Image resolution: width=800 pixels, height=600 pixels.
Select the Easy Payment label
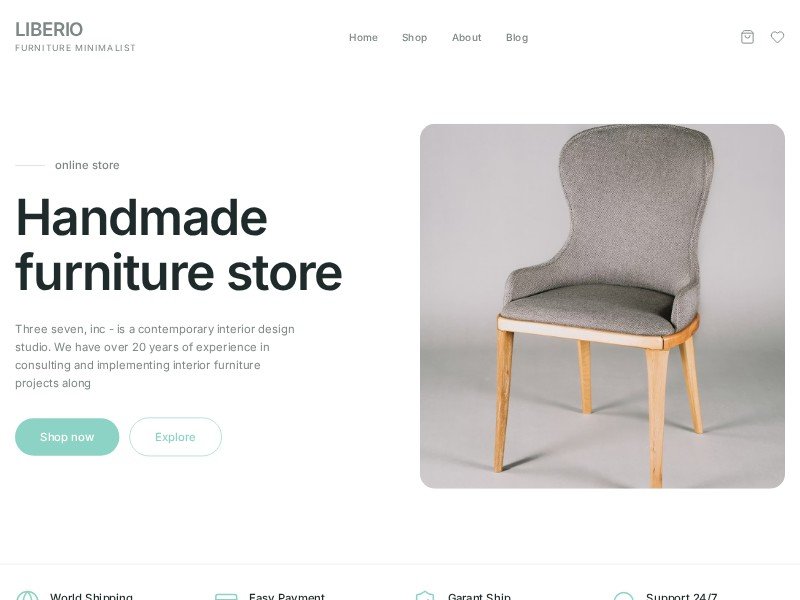pos(287,596)
